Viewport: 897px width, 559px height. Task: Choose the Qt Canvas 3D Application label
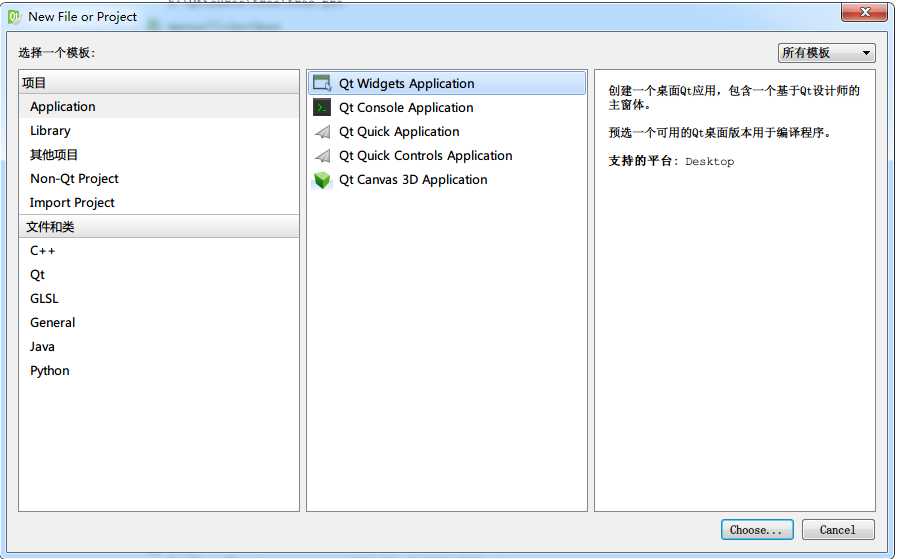[x=412, y=180]
